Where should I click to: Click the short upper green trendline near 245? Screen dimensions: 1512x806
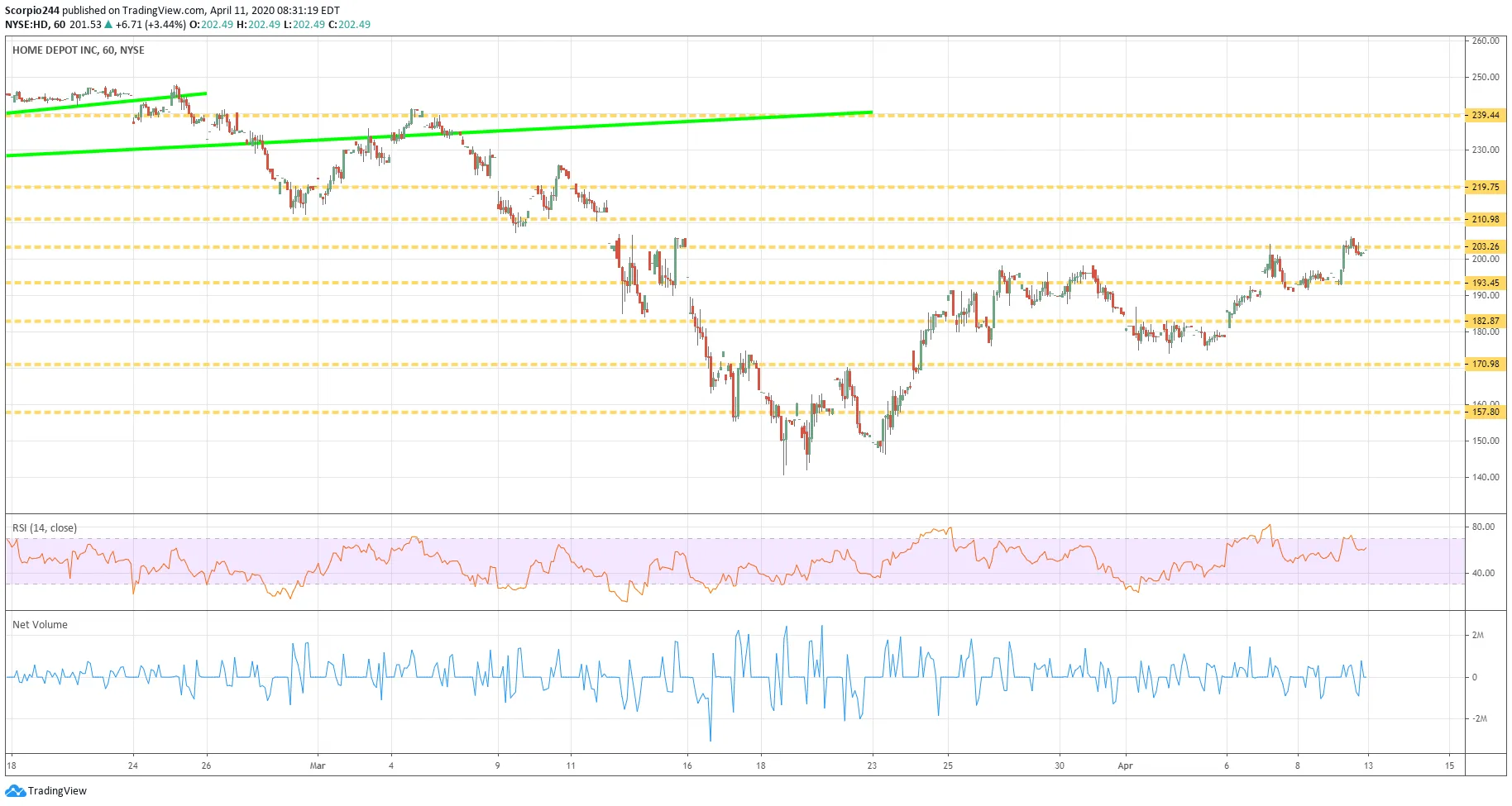click(x=106, y=103)
